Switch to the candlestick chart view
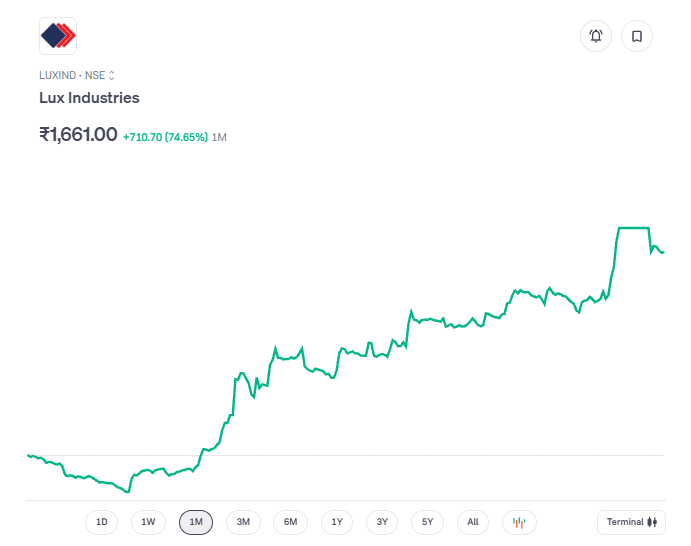 (x=519, y=522)
